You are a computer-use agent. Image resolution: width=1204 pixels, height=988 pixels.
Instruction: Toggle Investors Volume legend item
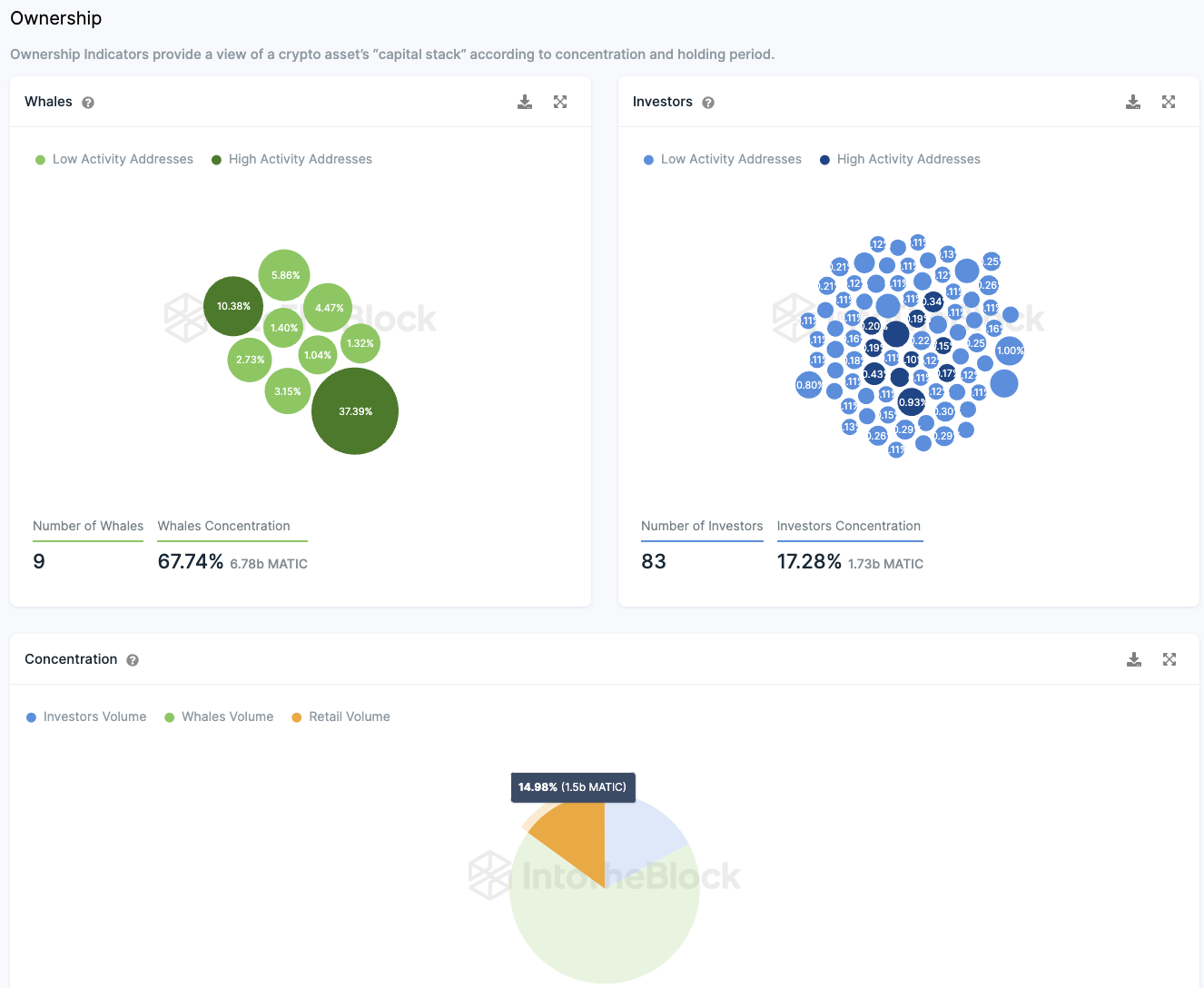pos(86,716)
